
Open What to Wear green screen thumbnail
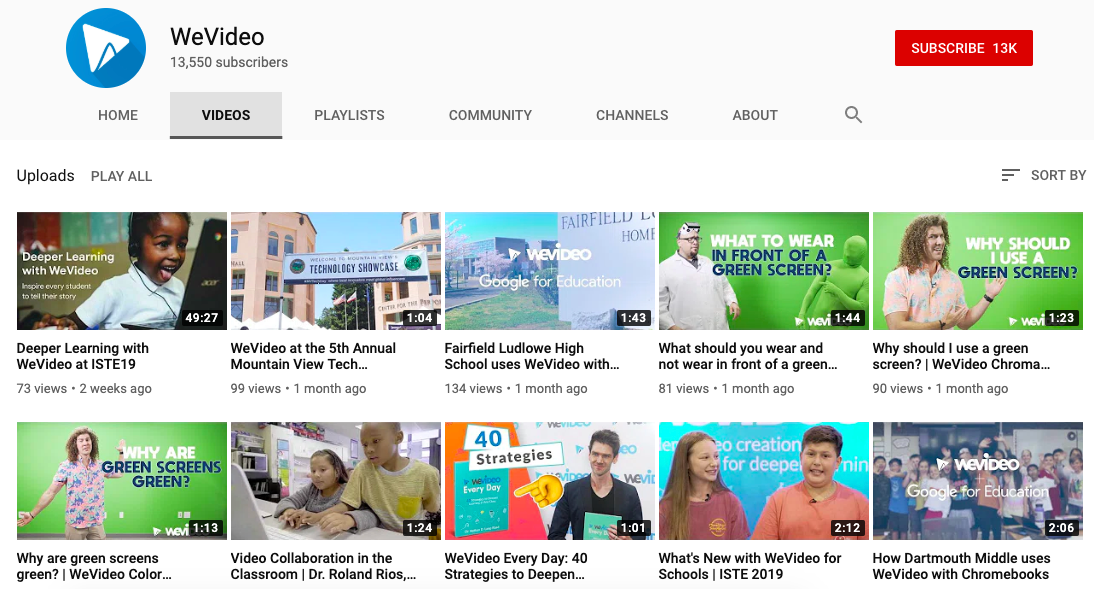(x=764, y=271)
